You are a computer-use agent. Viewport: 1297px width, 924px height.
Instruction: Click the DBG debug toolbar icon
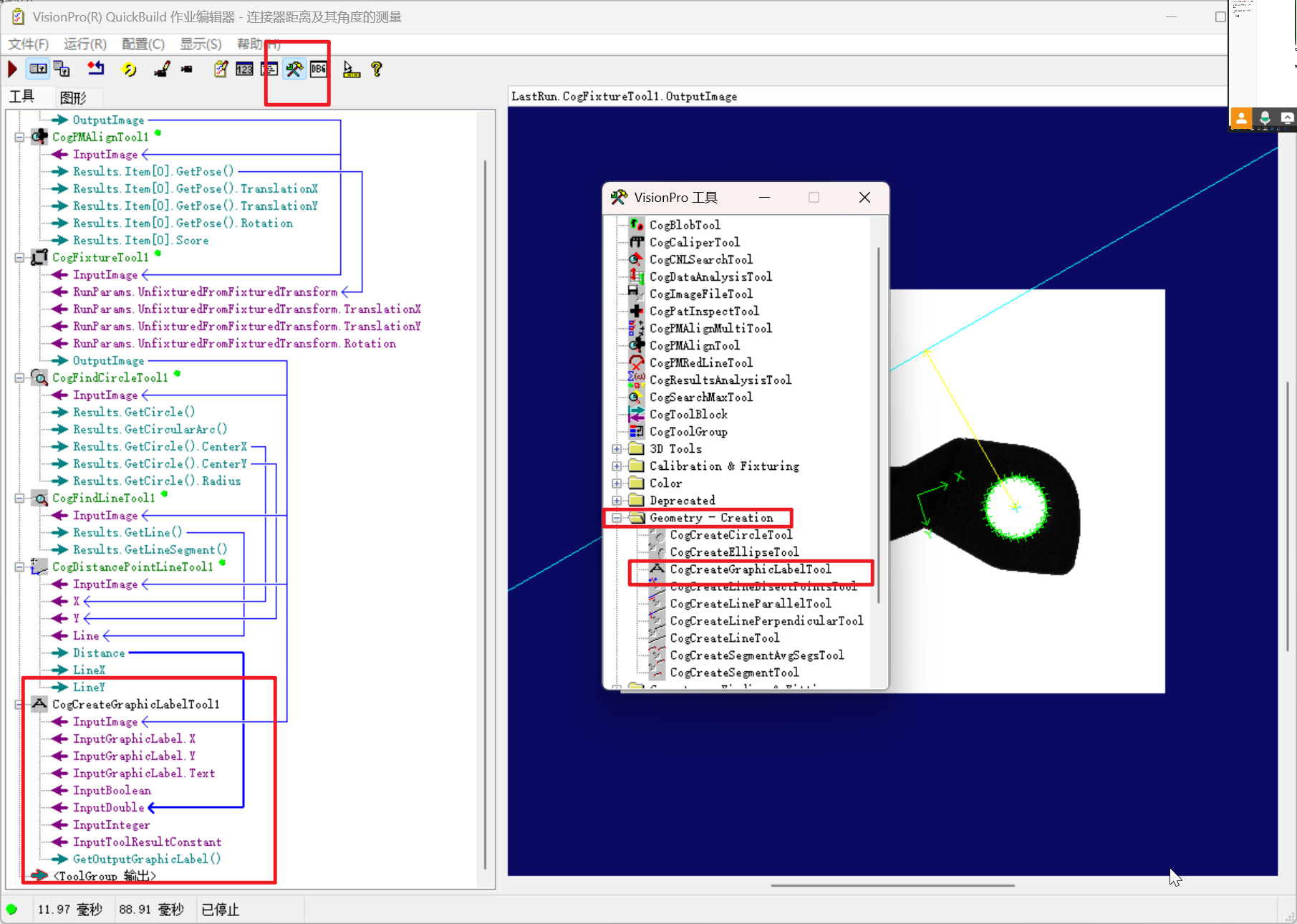(x=319, y=69)
